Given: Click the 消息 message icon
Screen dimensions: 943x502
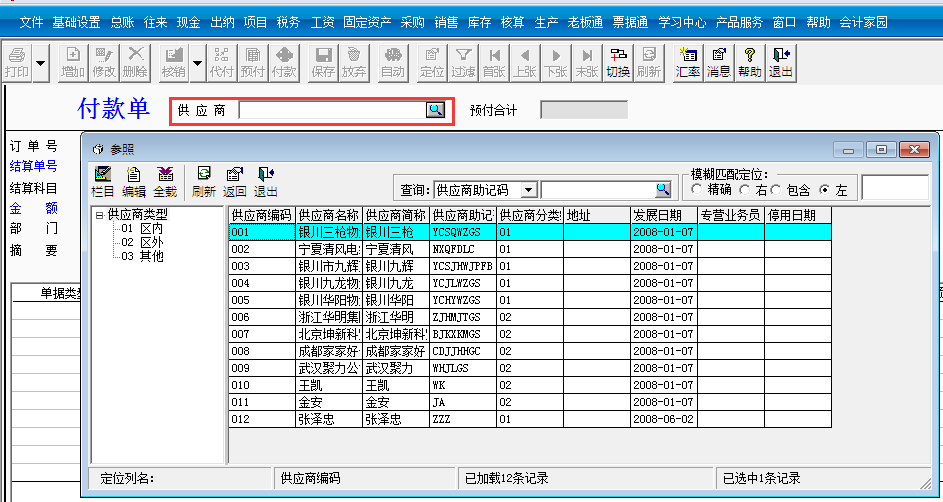Looking at the screenshot, I should (718, 62).
